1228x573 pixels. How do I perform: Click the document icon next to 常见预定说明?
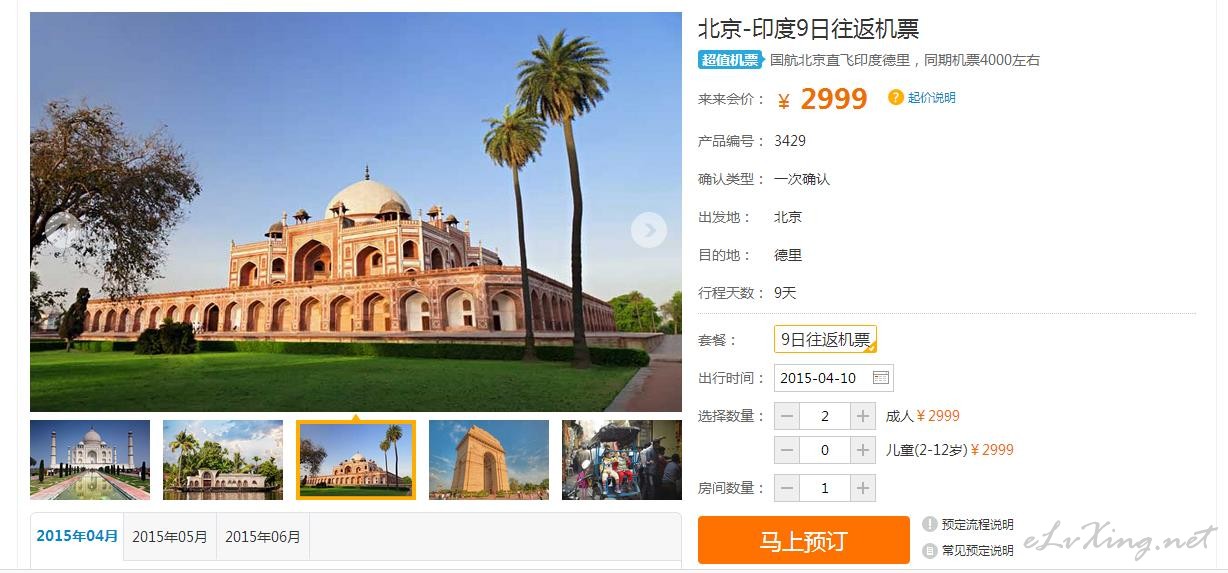click(930, 550)
